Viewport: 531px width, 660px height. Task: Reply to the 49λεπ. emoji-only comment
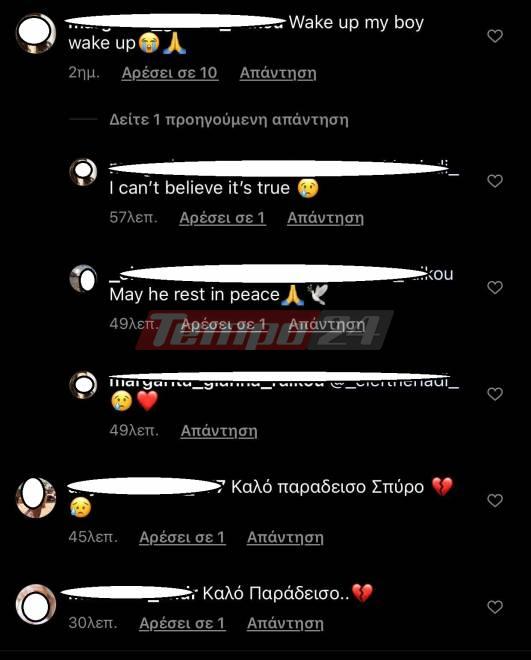pos(219,431)
